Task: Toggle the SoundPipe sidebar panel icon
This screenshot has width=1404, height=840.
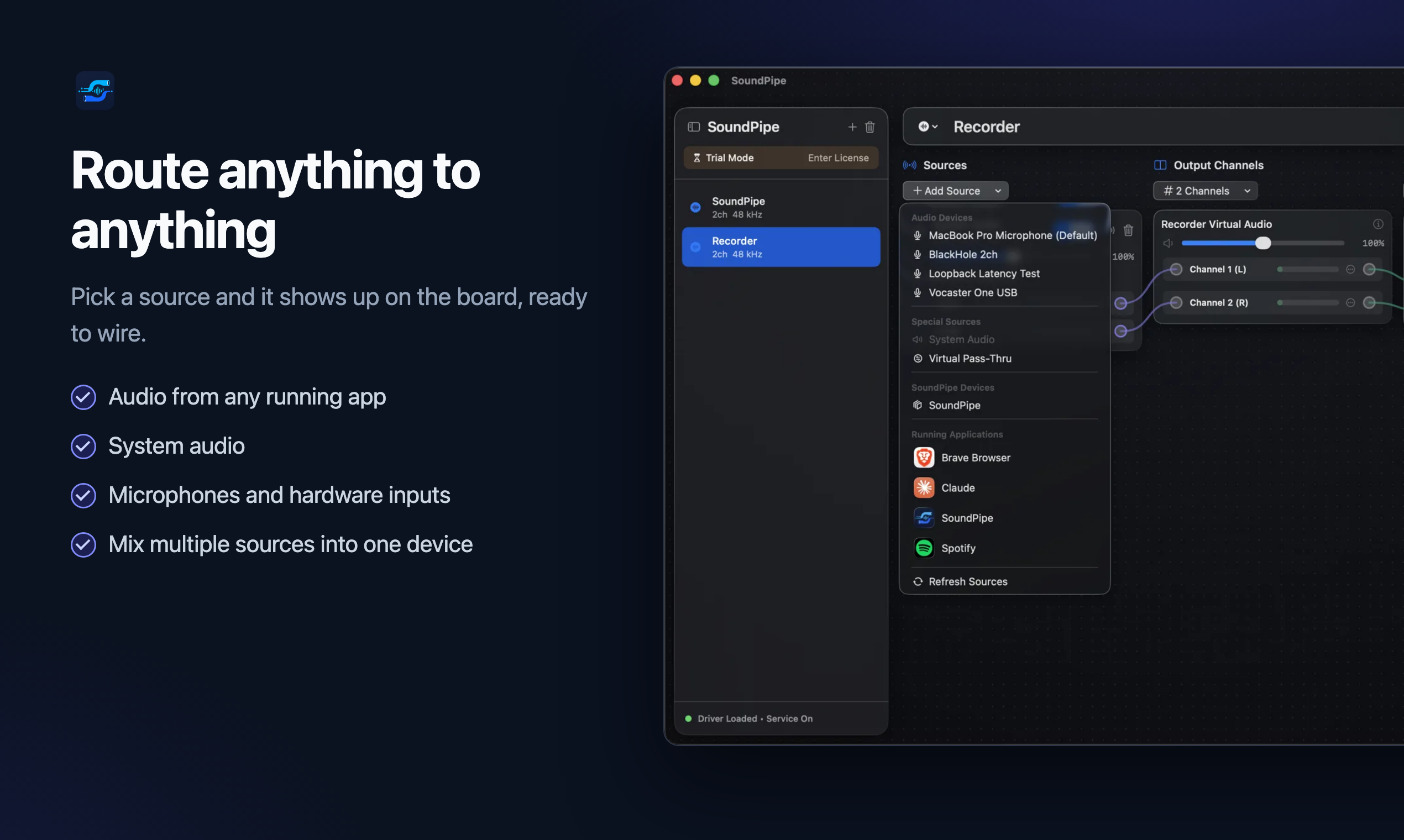Action: pyautogui.click(x=694, y=127)
